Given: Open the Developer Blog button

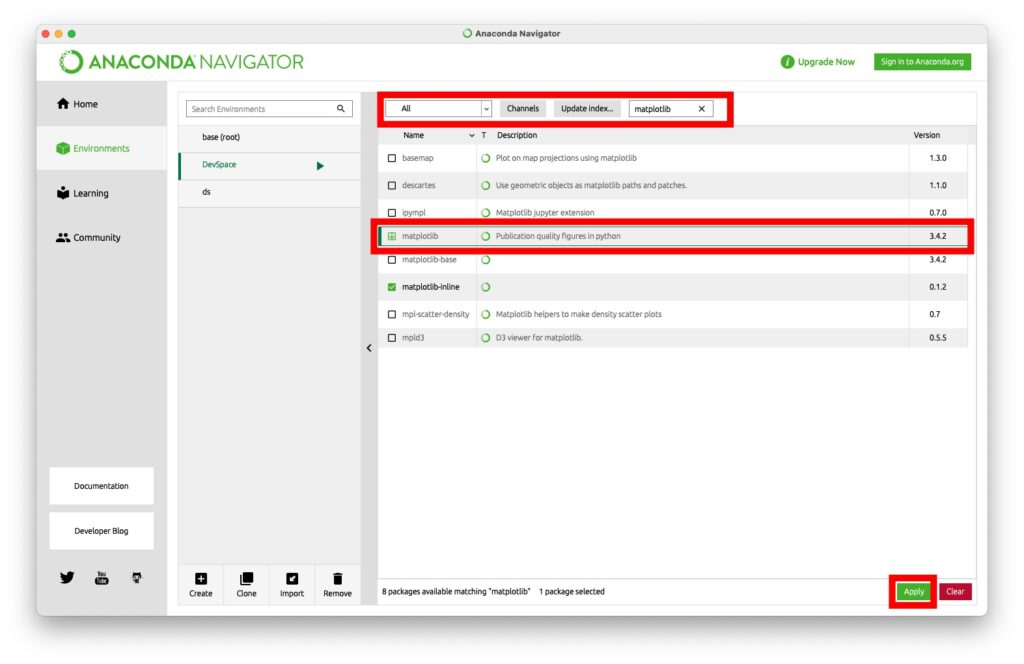Looking at the screenshot, I should click(x=101, y=531).
